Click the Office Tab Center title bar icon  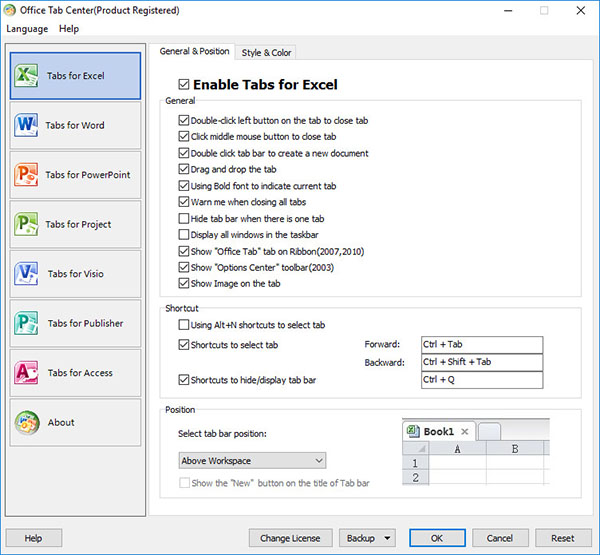click(10, 10)
